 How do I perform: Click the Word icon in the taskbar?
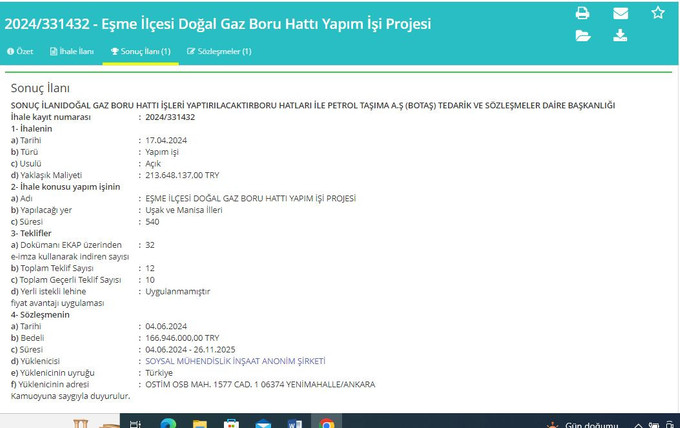tap(295, 424)
